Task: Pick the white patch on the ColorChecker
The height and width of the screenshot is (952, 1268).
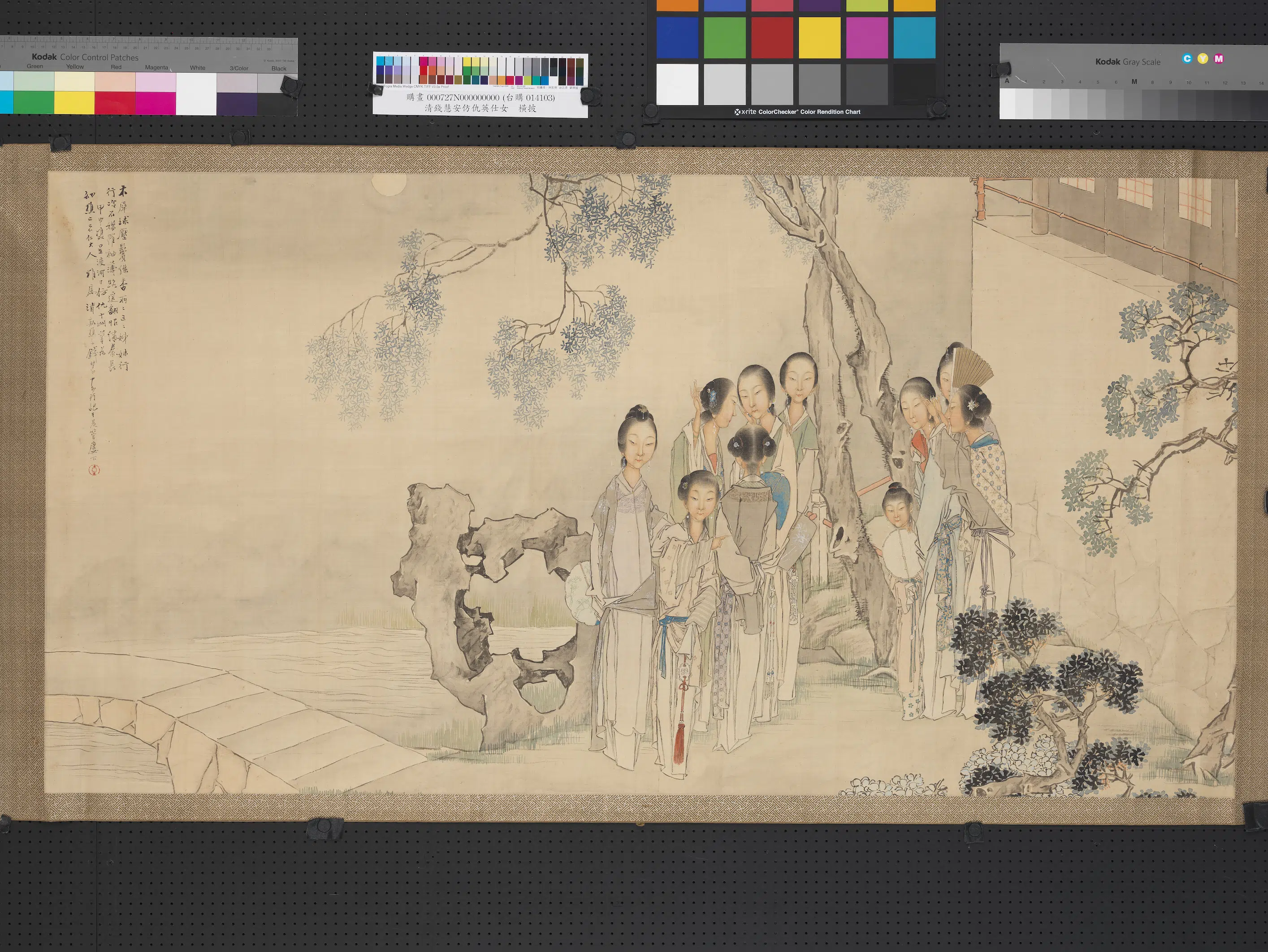Action: [x=677, y=84]
